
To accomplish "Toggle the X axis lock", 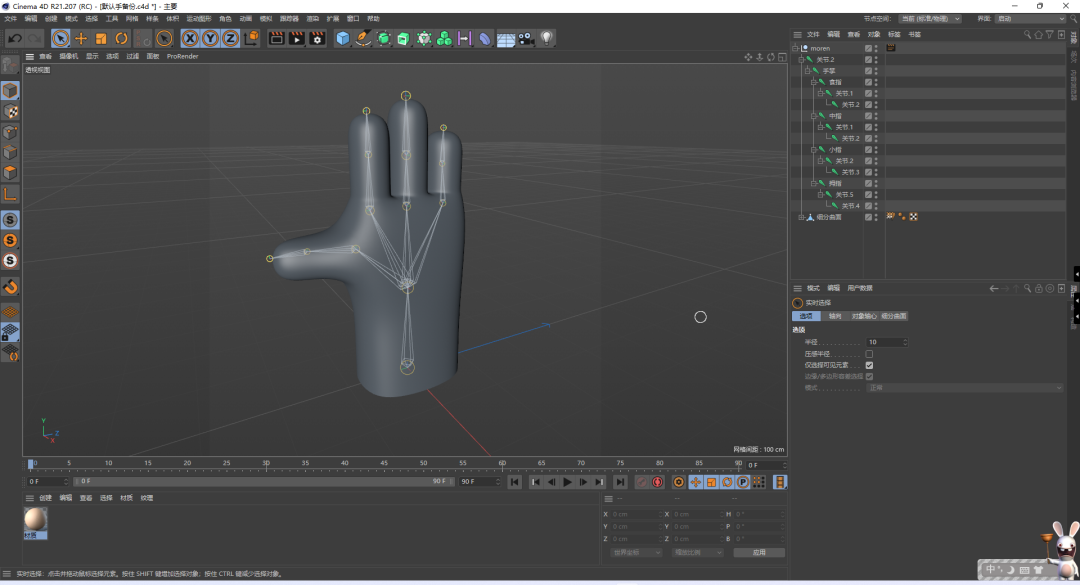I will 190,38.
